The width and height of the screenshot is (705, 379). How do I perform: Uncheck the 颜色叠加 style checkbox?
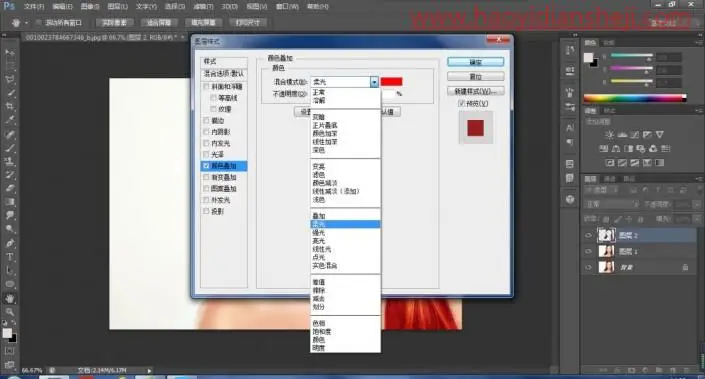click(206, 166)
